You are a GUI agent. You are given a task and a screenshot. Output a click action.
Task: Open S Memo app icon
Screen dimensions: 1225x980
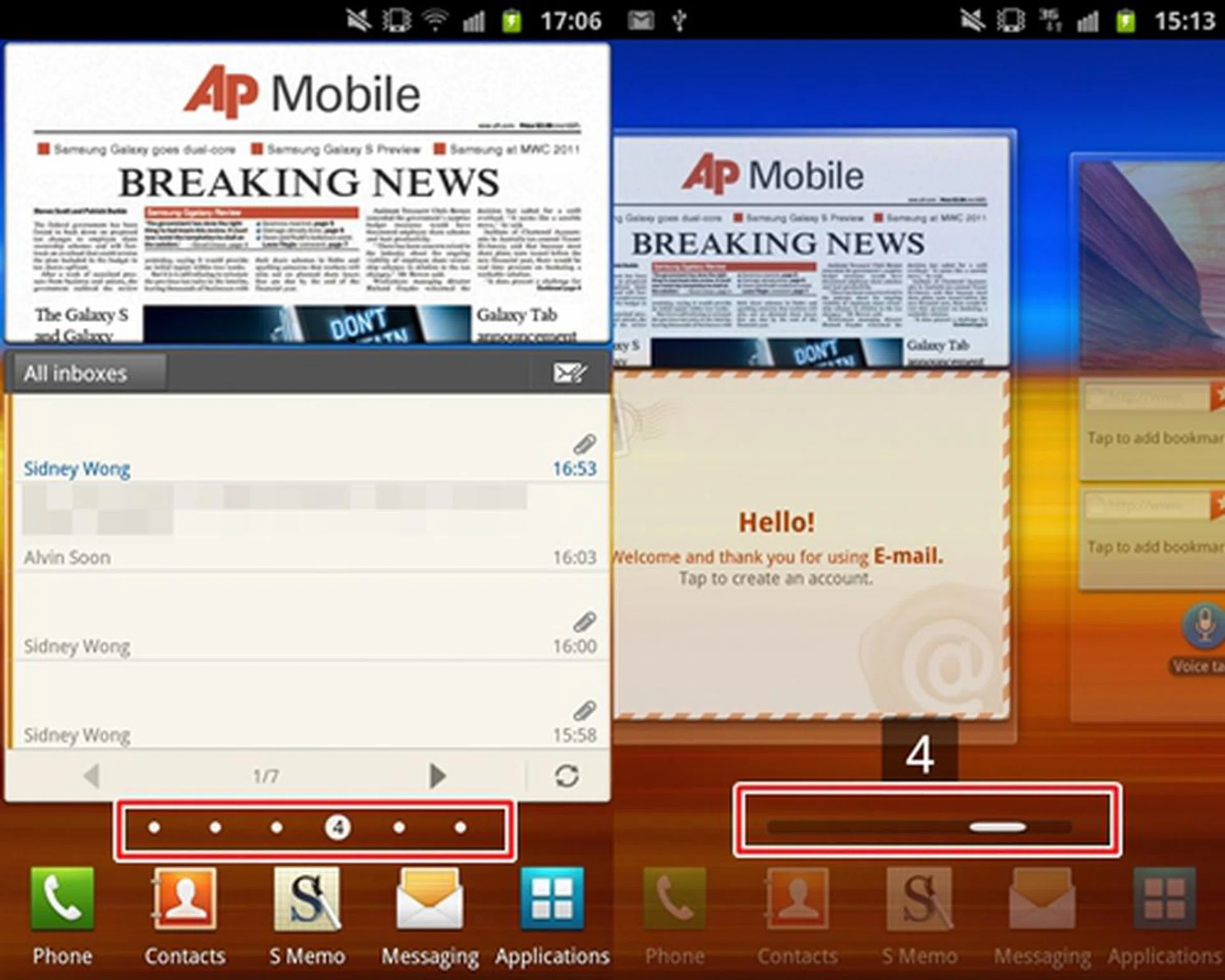[307, 900]
